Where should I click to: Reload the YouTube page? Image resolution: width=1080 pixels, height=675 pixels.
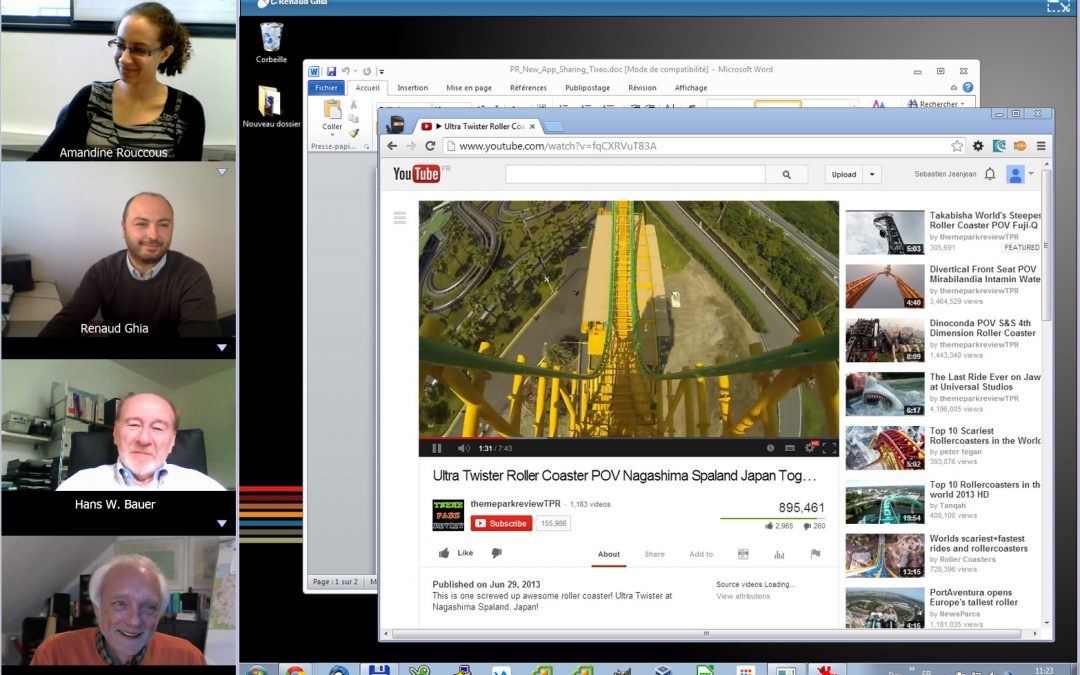point(430,146)
